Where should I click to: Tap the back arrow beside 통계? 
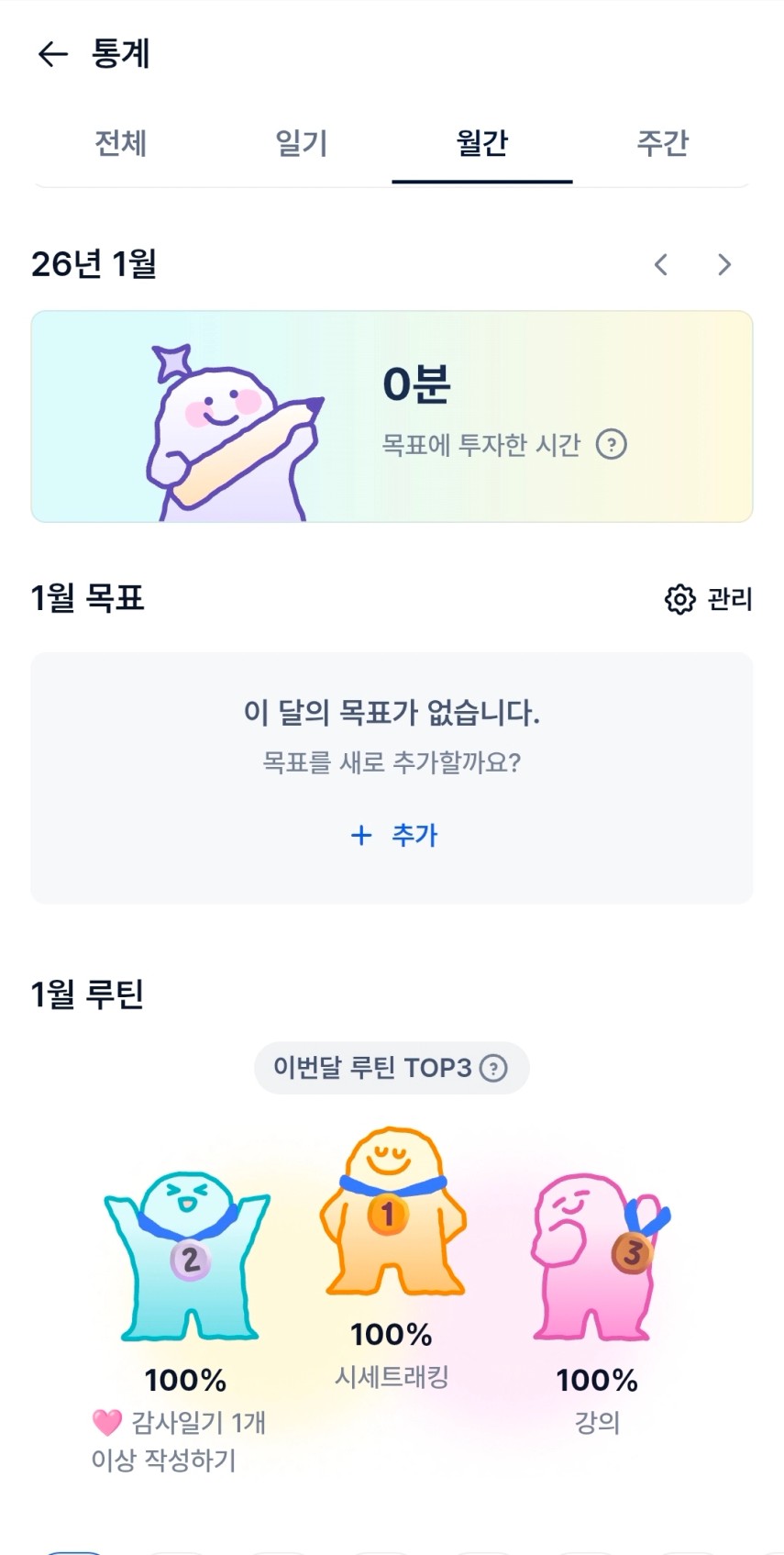pyautogui.click(x=52, y=54)
